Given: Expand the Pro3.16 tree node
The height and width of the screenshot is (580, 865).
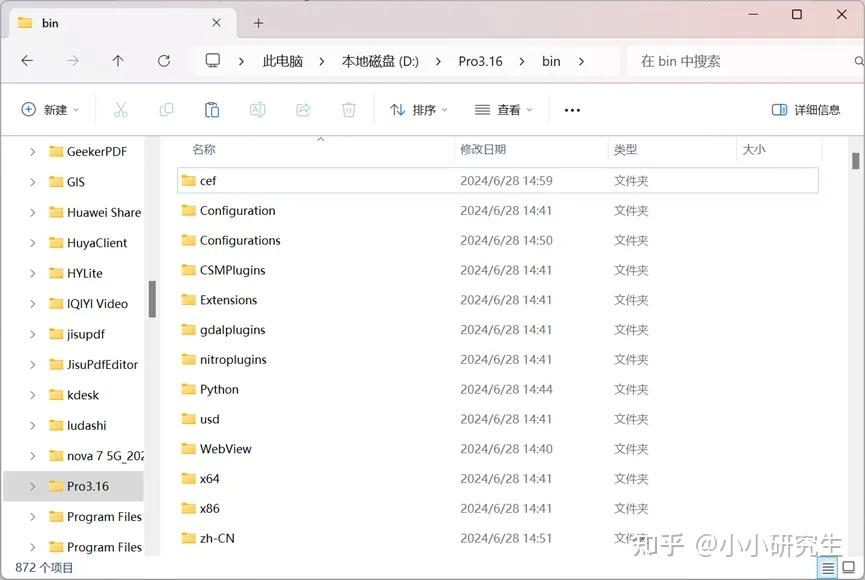Looking at the screenshot, I should pos(33,486).
